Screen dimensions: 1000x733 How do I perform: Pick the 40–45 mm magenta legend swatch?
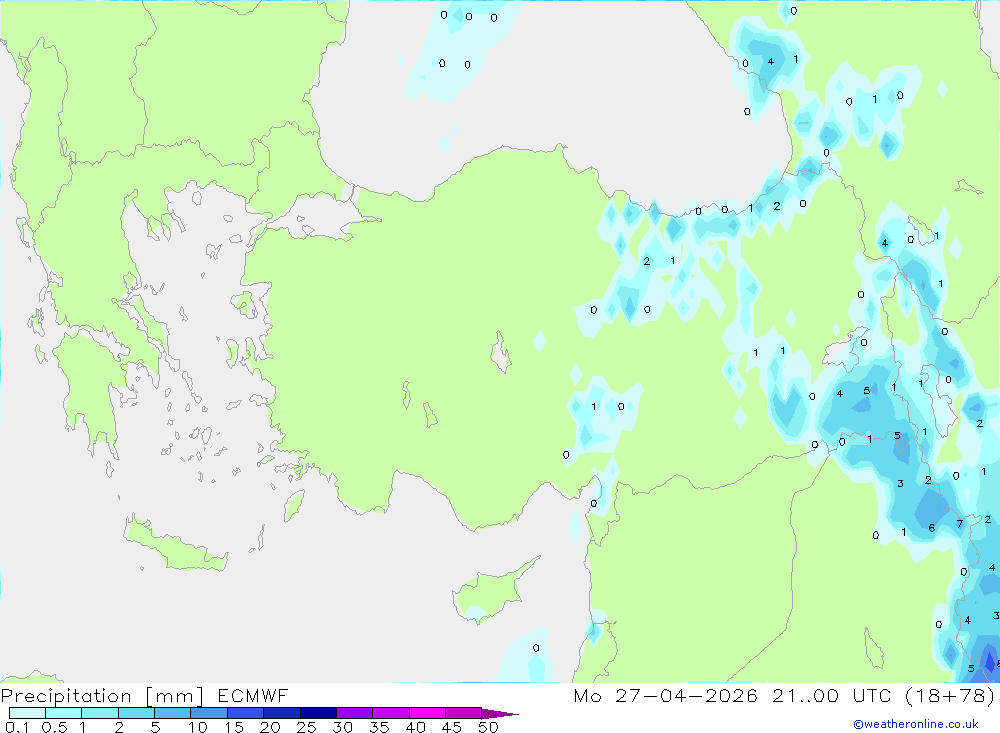click(x=427, y=713)
